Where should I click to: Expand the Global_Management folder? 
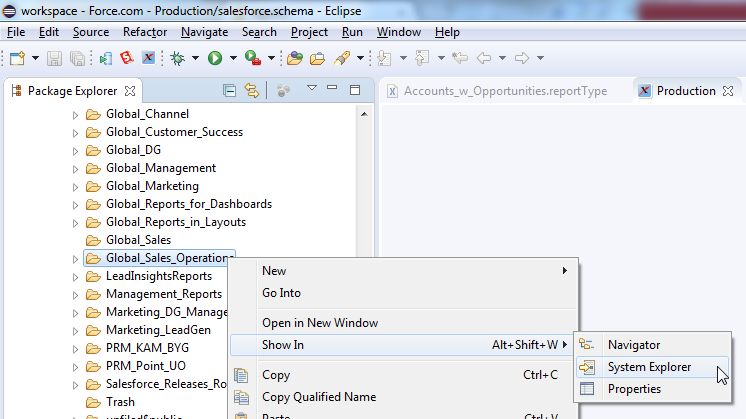[x=75, y=169]
